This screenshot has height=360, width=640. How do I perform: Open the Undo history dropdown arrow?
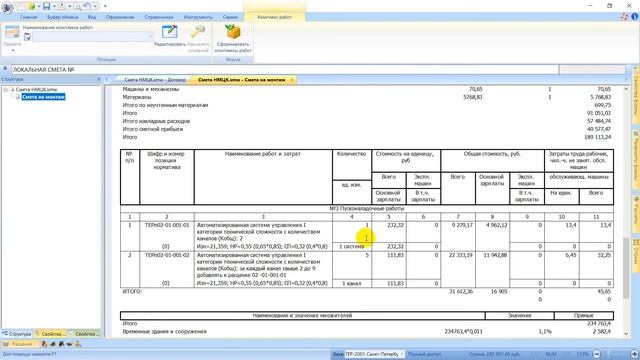[95, 7]
